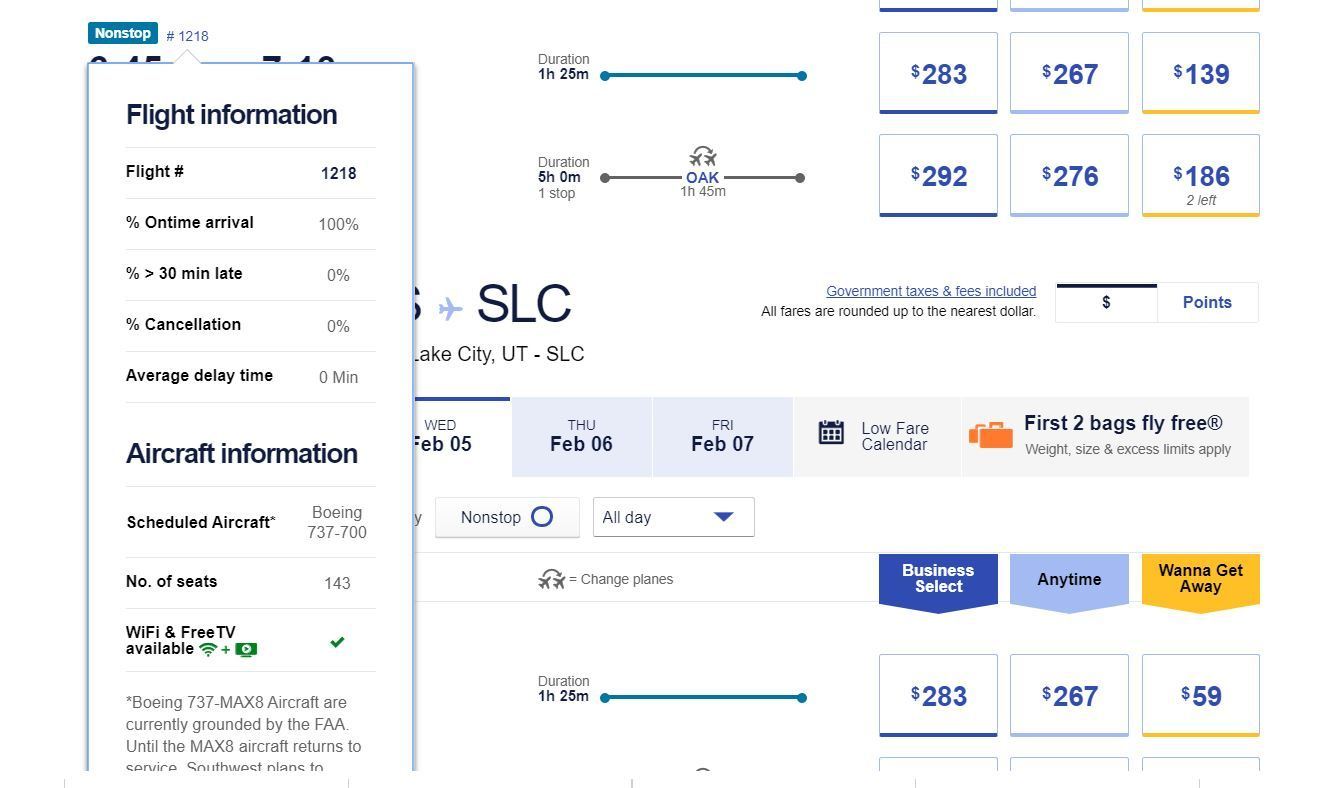Image resolution: width=1325 pixels, height=788 pixels.
Task: Select the $59 Wanna Get Away fare
Action: (x=1200, y=696)
